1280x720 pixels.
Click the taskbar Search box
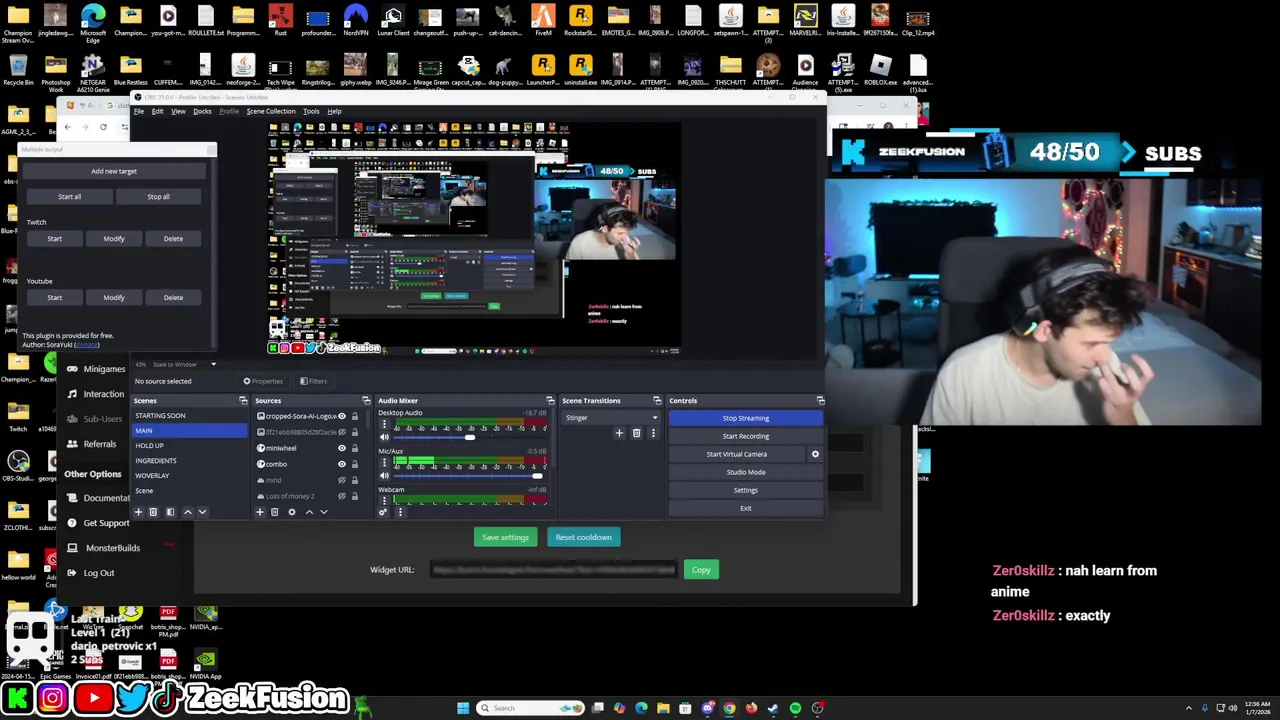tap(530, 708)
